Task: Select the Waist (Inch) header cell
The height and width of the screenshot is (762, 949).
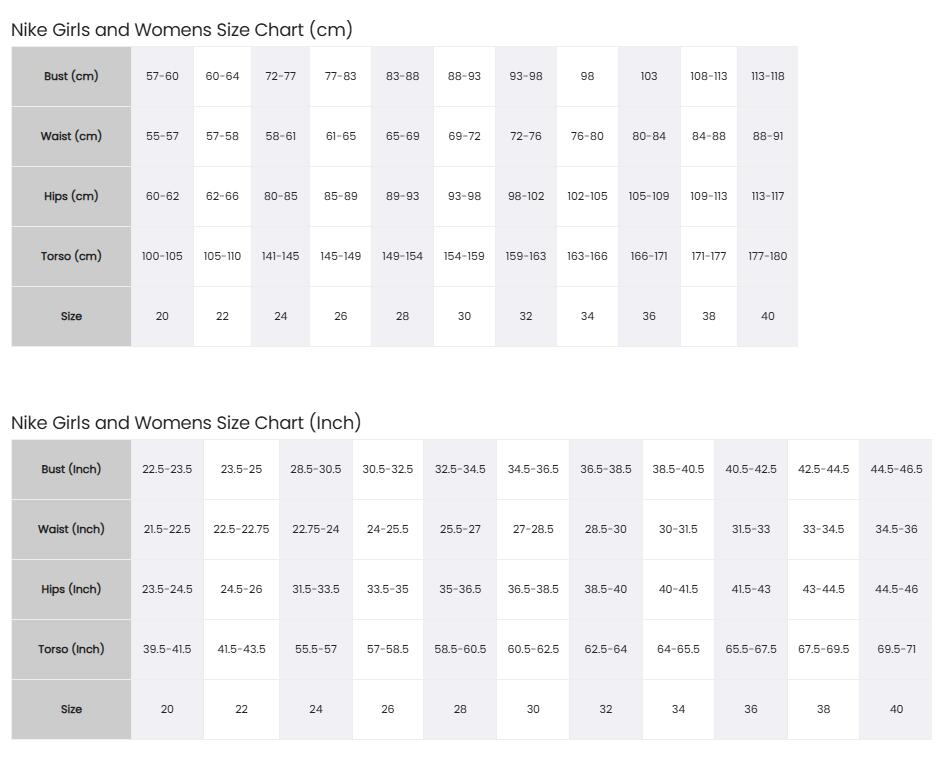Action: click(71, 529)
